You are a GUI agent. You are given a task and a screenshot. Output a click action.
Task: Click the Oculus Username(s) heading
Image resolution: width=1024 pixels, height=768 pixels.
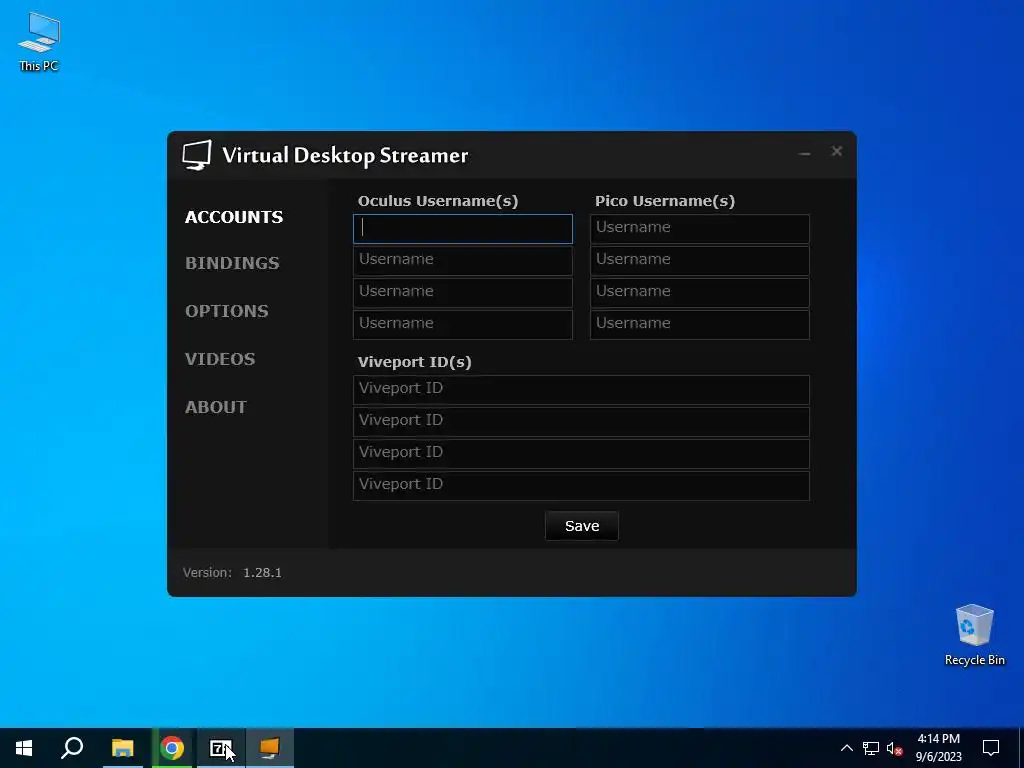pos(438,200)
